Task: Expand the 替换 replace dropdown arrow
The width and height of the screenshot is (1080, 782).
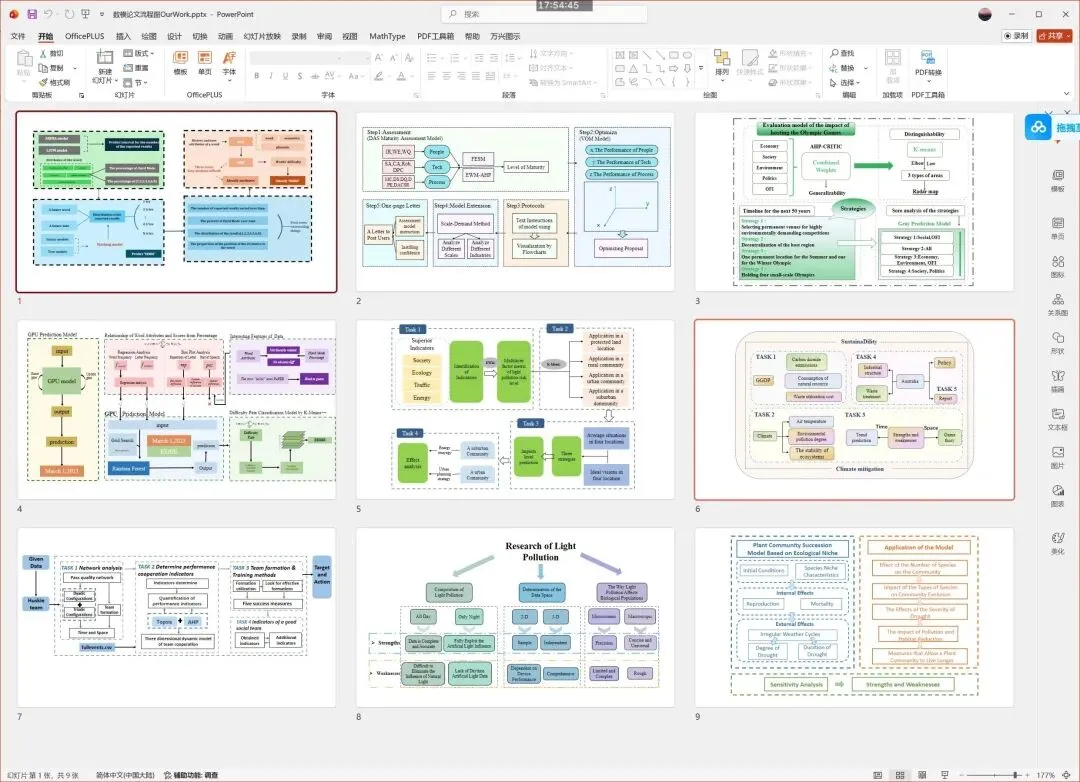Action: [x=866, y=68]
